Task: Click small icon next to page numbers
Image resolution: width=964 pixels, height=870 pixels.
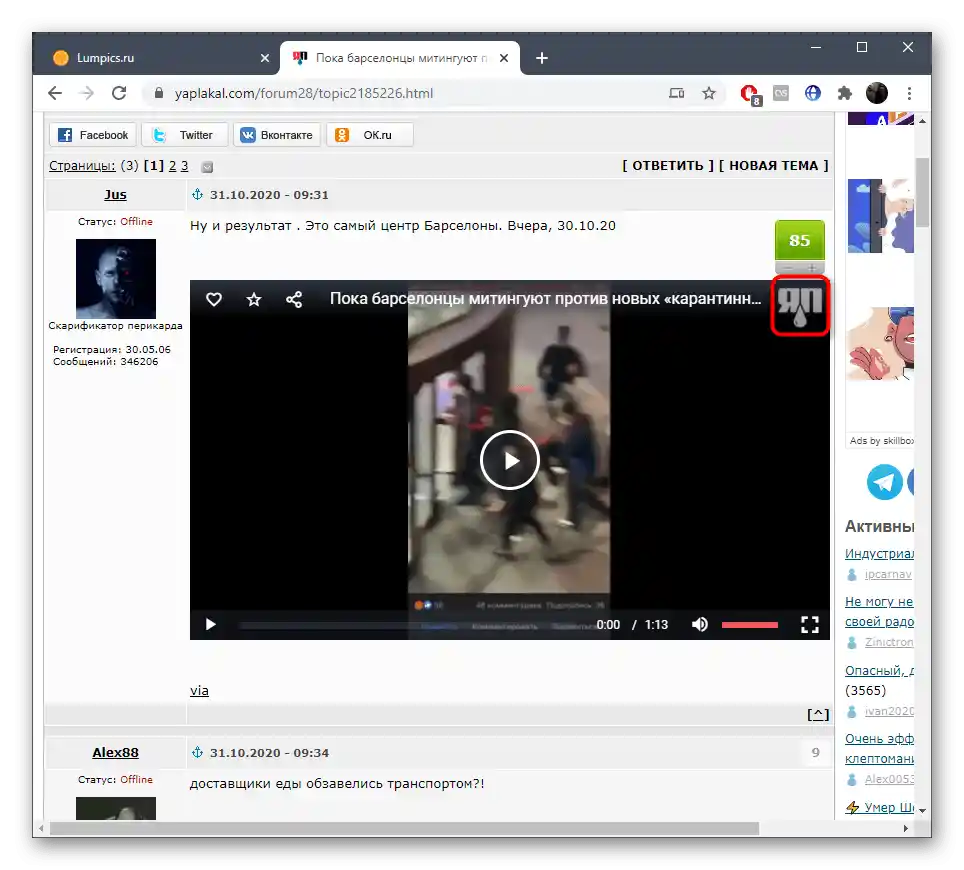Action: tap(207, 167)
